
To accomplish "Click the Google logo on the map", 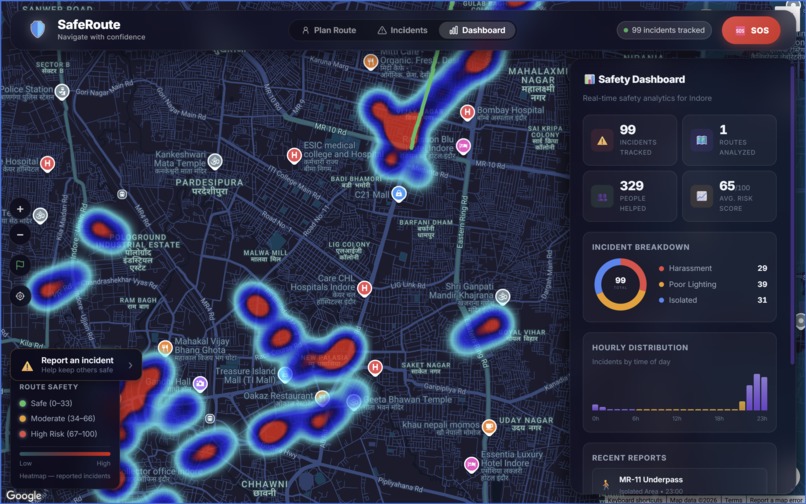I will coord(24,496).
